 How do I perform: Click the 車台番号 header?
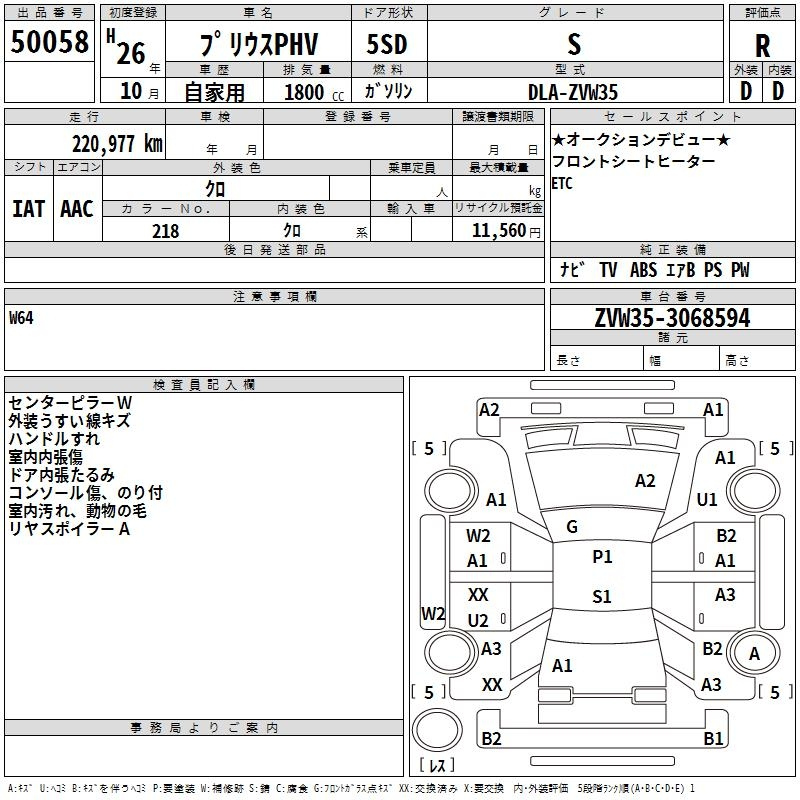(x=672, y=296)
